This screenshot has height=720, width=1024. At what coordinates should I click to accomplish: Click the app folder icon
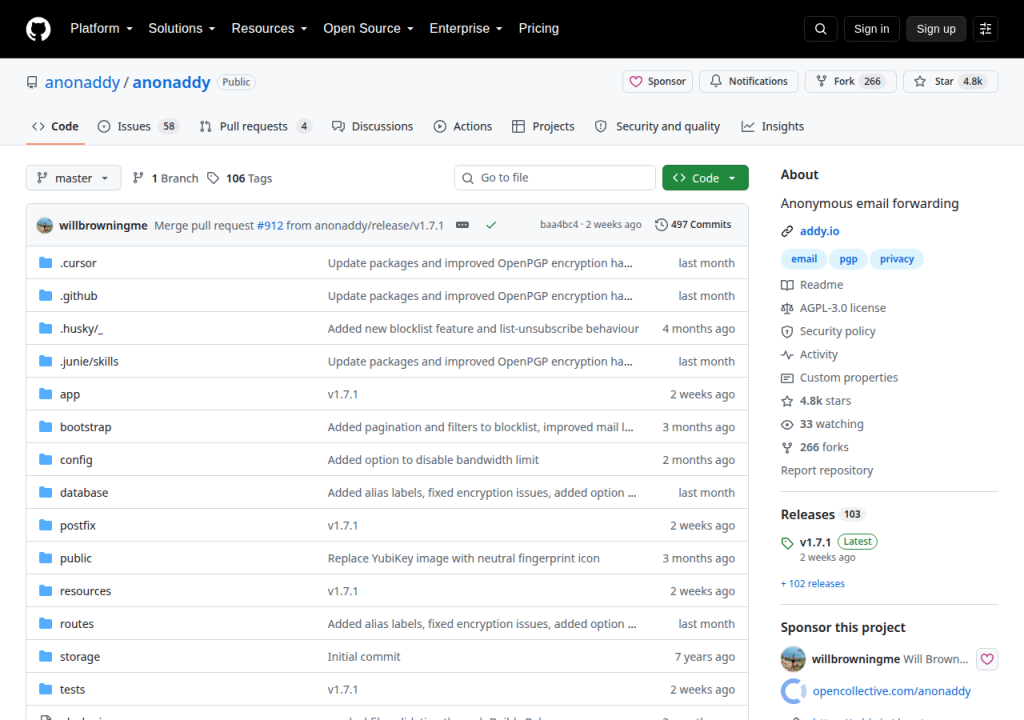[x=45, y=394]
